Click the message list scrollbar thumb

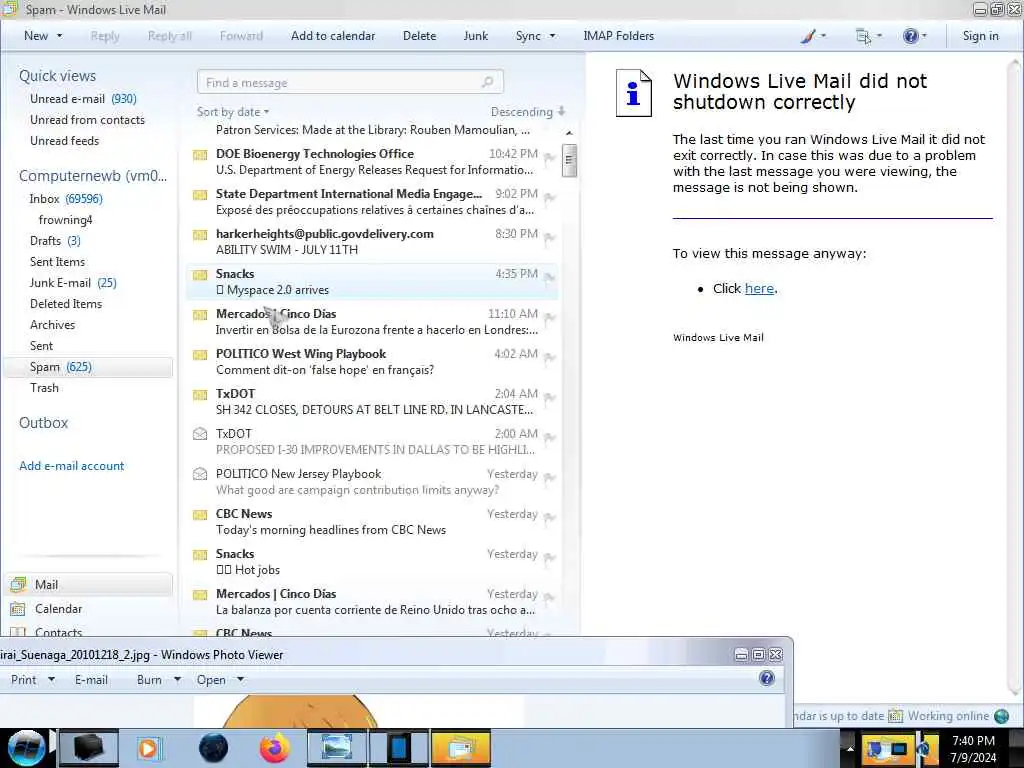click(569, 160)
